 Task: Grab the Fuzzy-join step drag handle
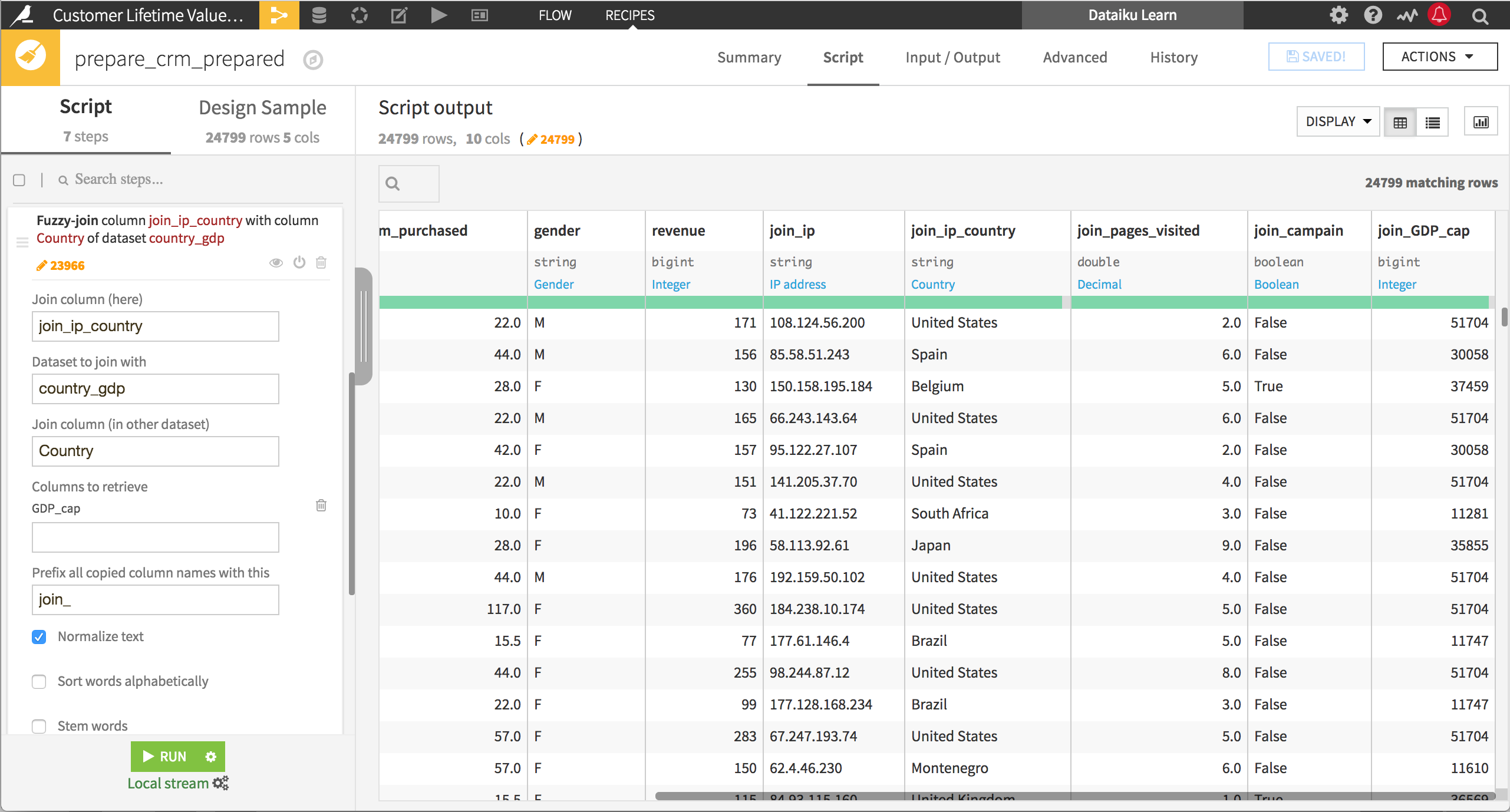click(22, 242)
